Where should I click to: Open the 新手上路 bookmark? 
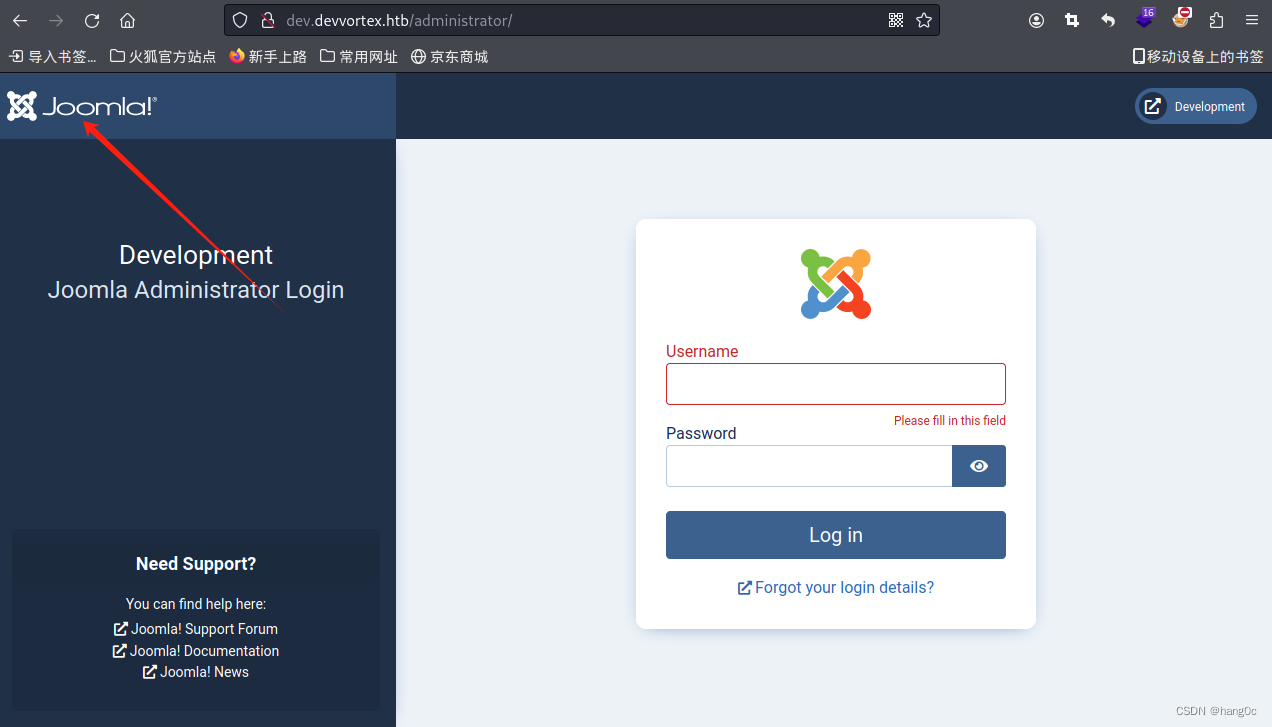tap(268, 57)
